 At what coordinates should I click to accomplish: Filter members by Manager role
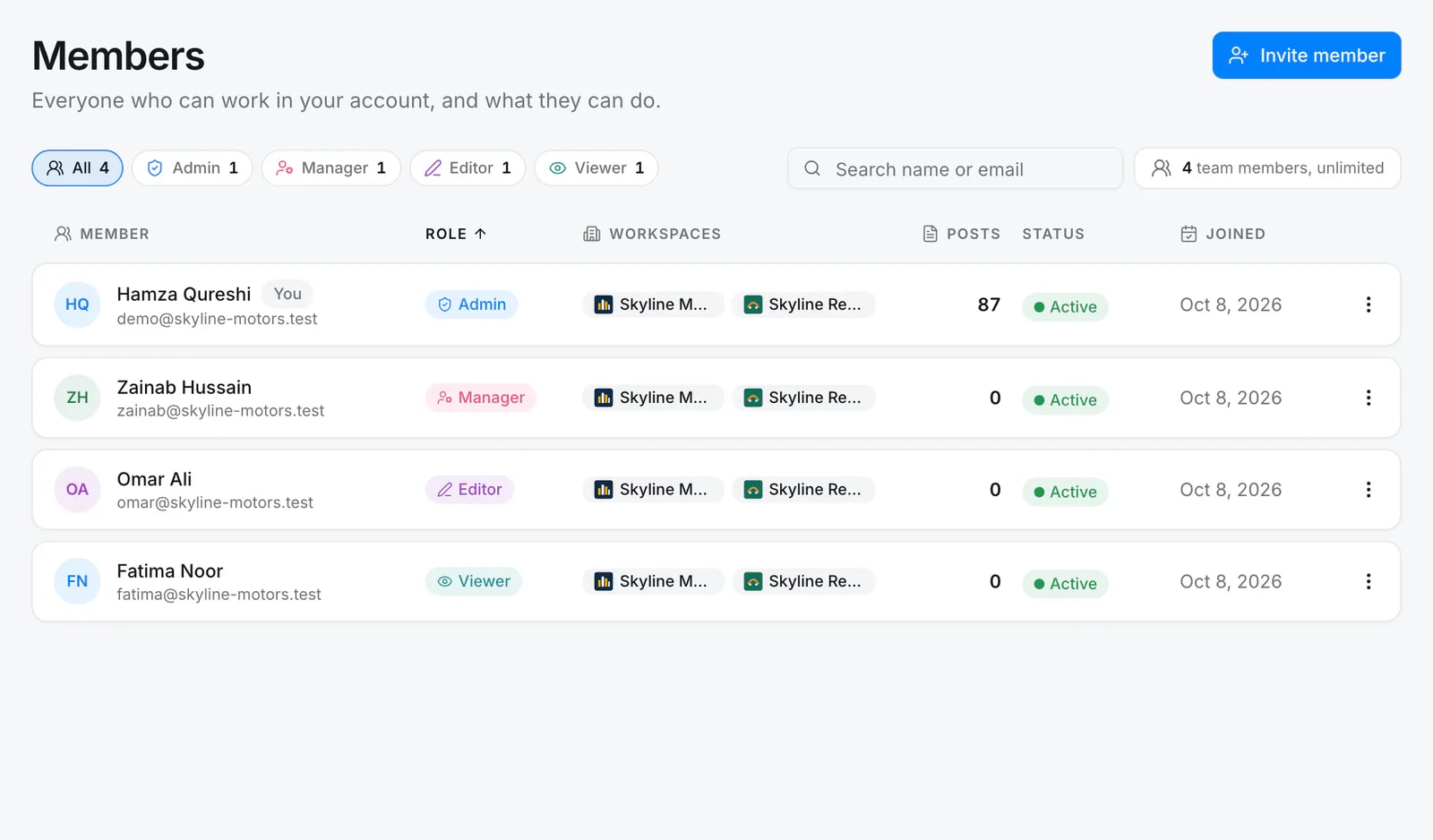[x=330, y=168]
